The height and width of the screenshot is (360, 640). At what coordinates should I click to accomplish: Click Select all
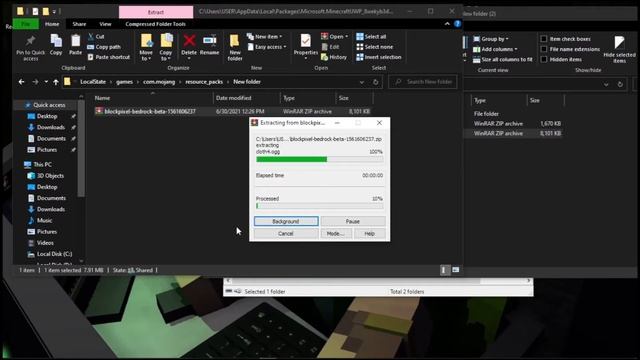coord(371,37)
